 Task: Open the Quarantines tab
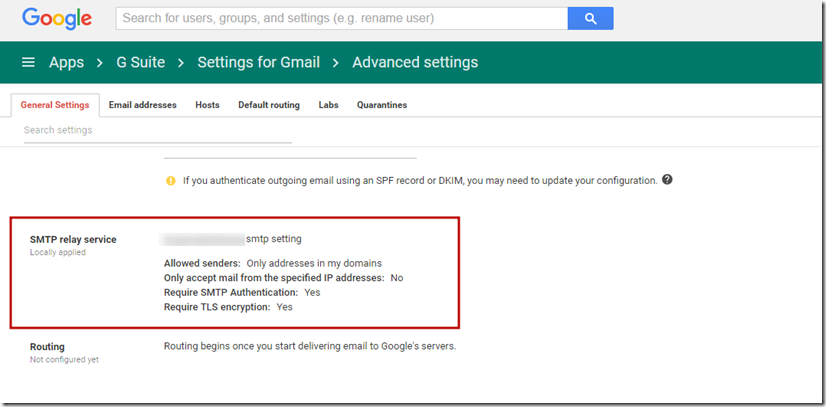pyautogui.click(x=382, y=105)
